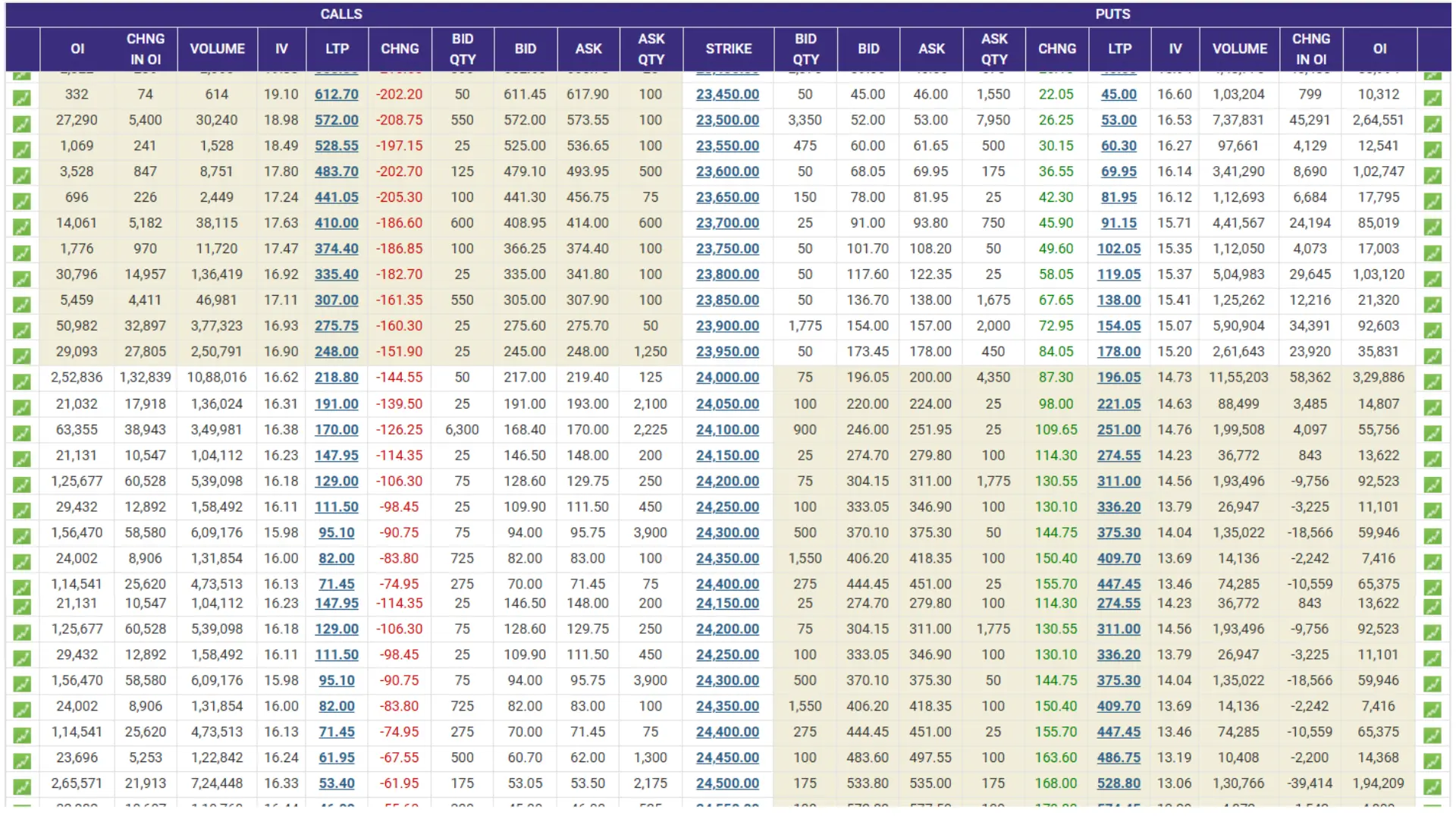Open the 23,800.00 strike link
The image size is (1456, 819).
tap(727, 275)
